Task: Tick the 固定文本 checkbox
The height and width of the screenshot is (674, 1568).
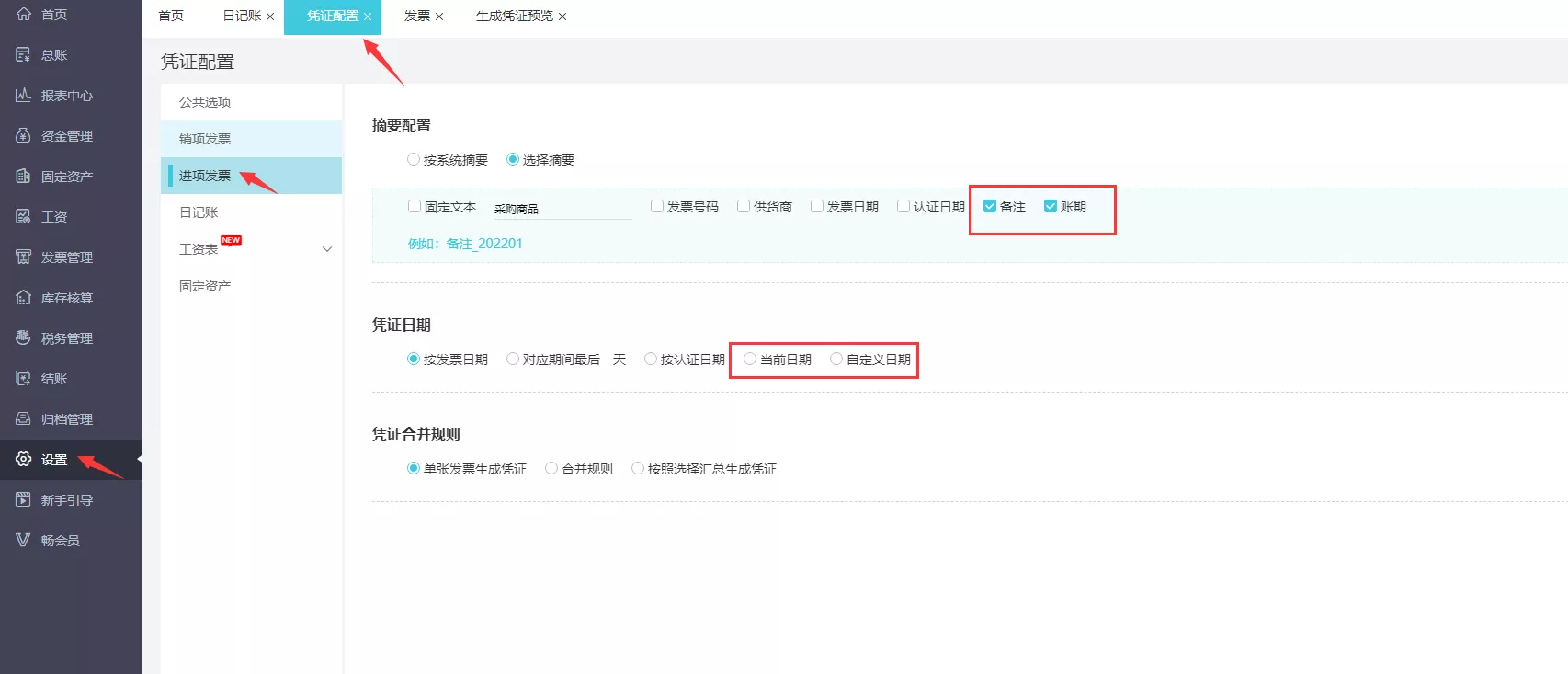Action: pos(415,206)
